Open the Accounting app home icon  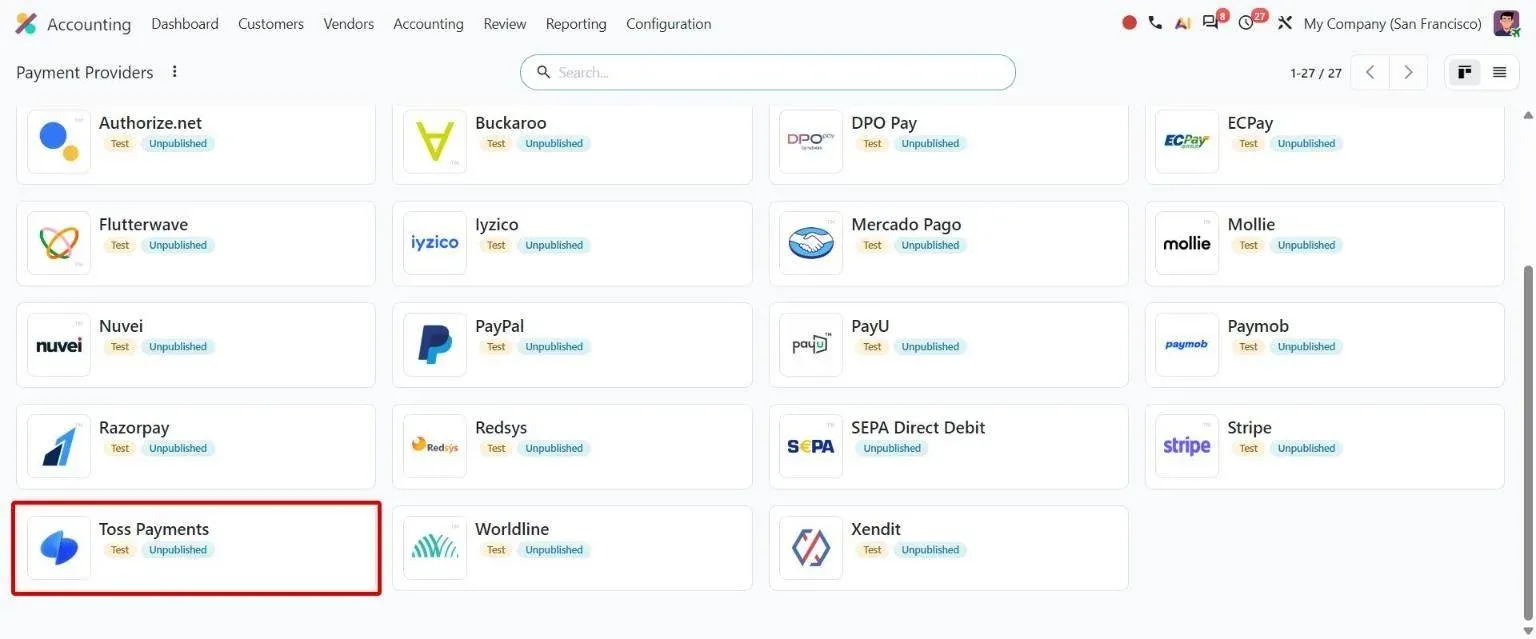pos(26,23)
